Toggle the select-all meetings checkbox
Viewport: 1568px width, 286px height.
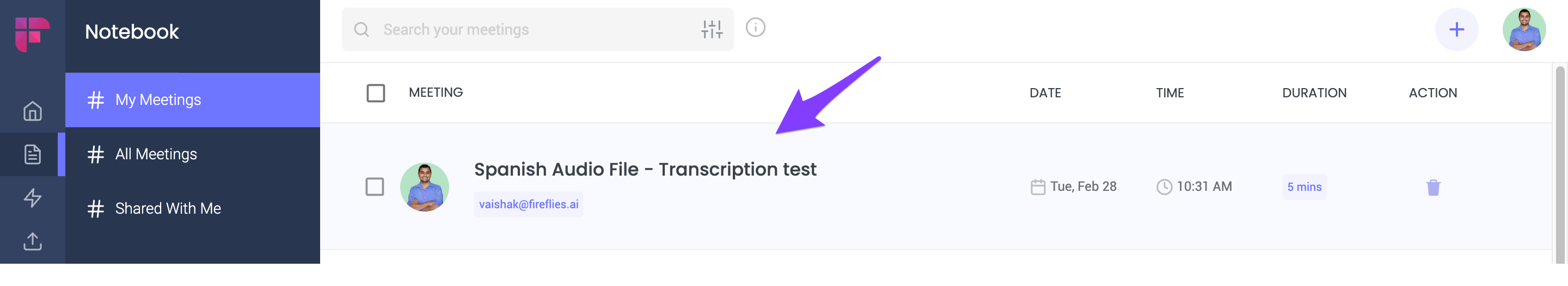point(376,93)
